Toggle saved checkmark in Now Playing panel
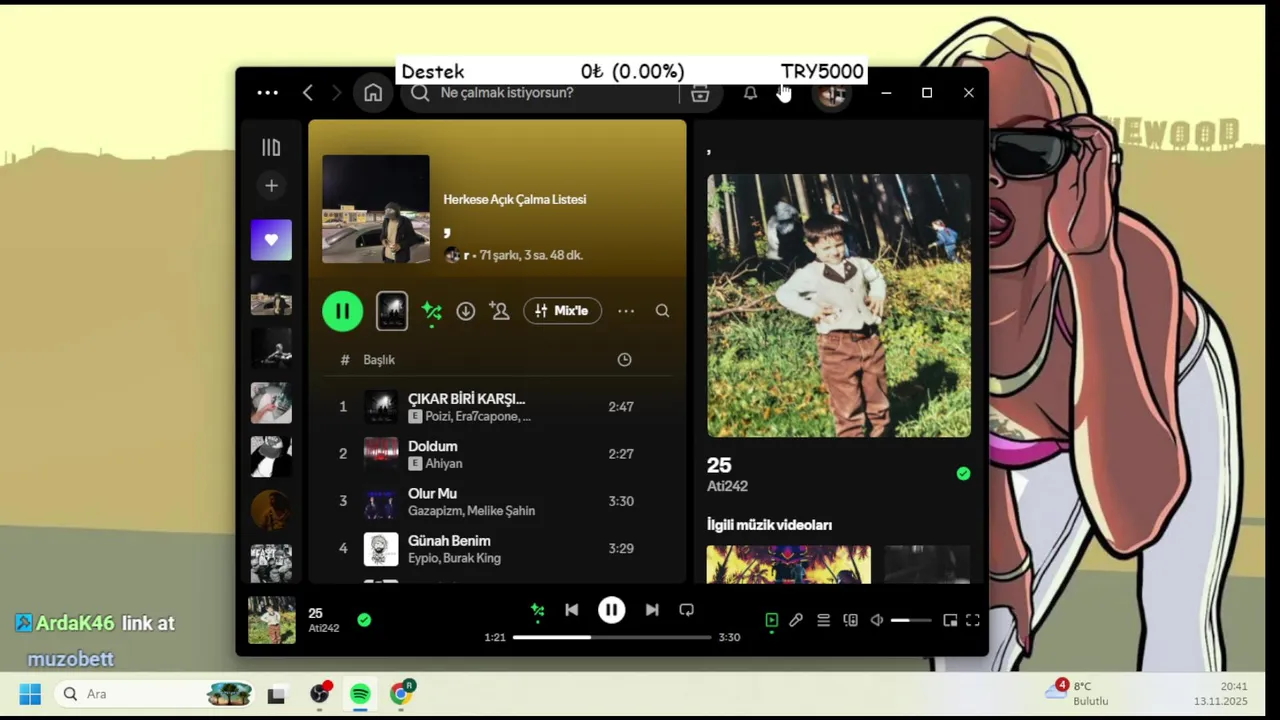Image resolution: width=1280 pixels, height=720 pixels. (x=963, y=474)
